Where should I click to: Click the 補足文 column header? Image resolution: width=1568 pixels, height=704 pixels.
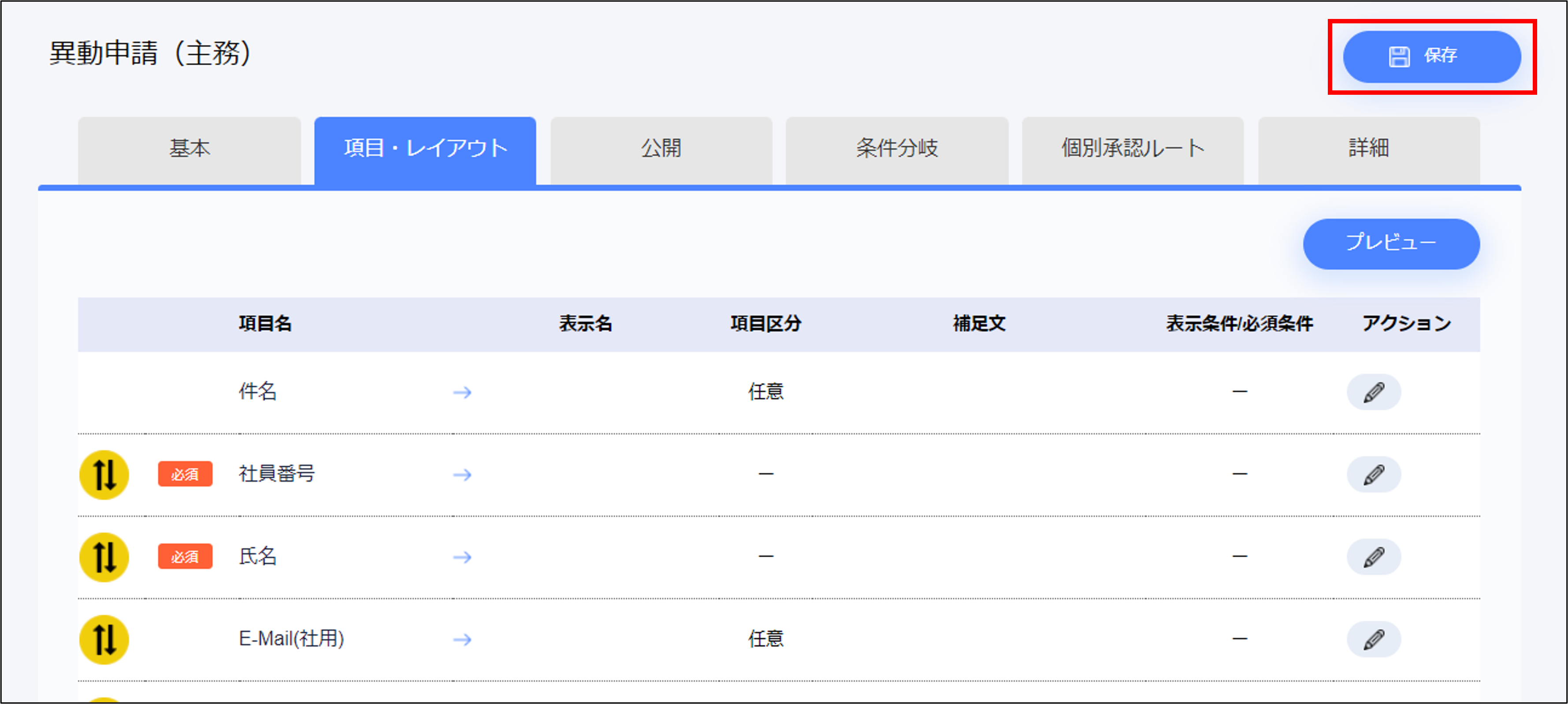click(979, 324)
